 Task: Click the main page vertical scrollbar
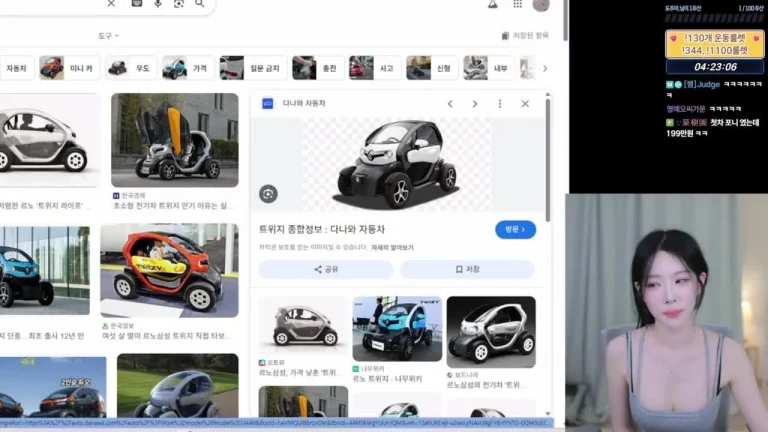[x=566, y=21]
